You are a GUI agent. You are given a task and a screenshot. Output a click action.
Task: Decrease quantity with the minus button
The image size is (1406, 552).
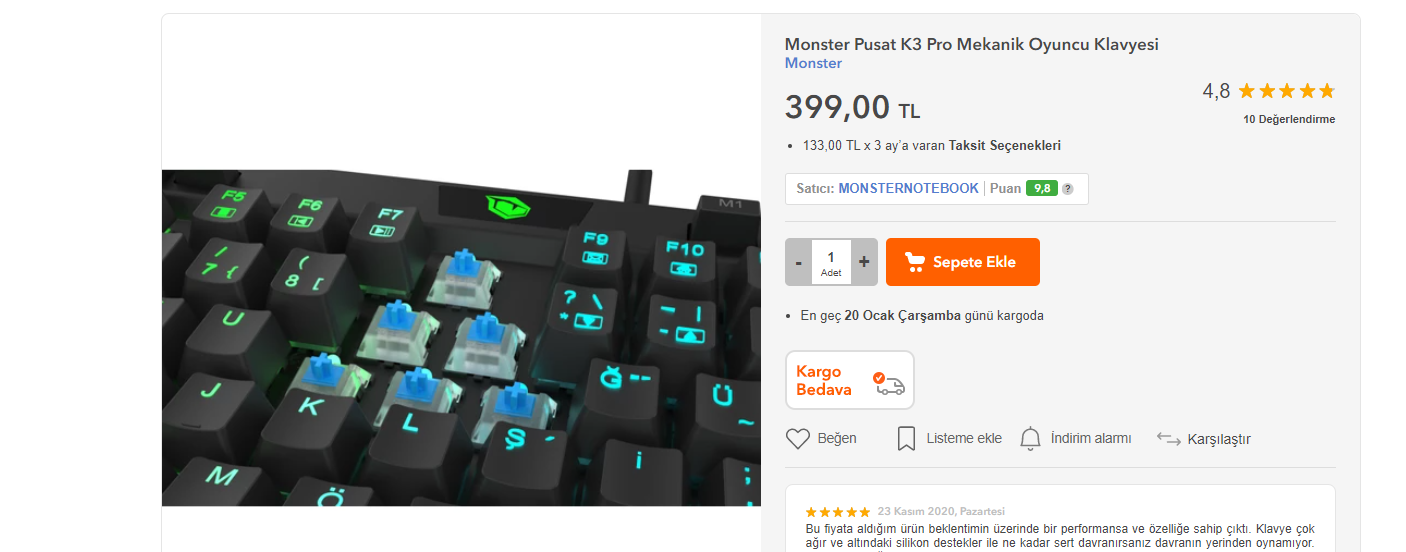(798, 262)
